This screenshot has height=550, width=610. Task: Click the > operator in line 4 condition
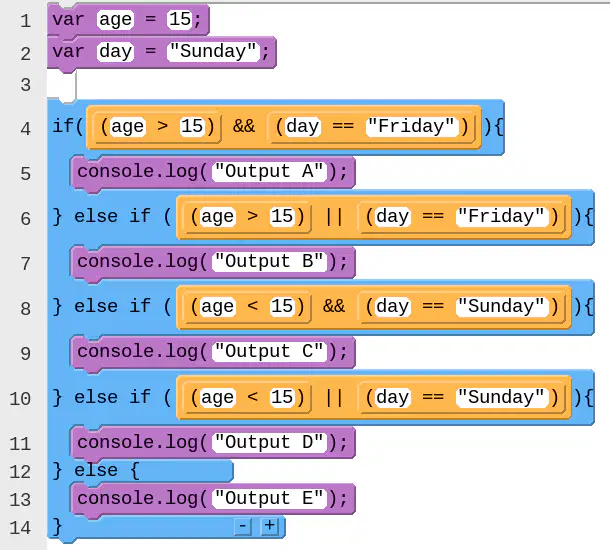coord(163,127)
